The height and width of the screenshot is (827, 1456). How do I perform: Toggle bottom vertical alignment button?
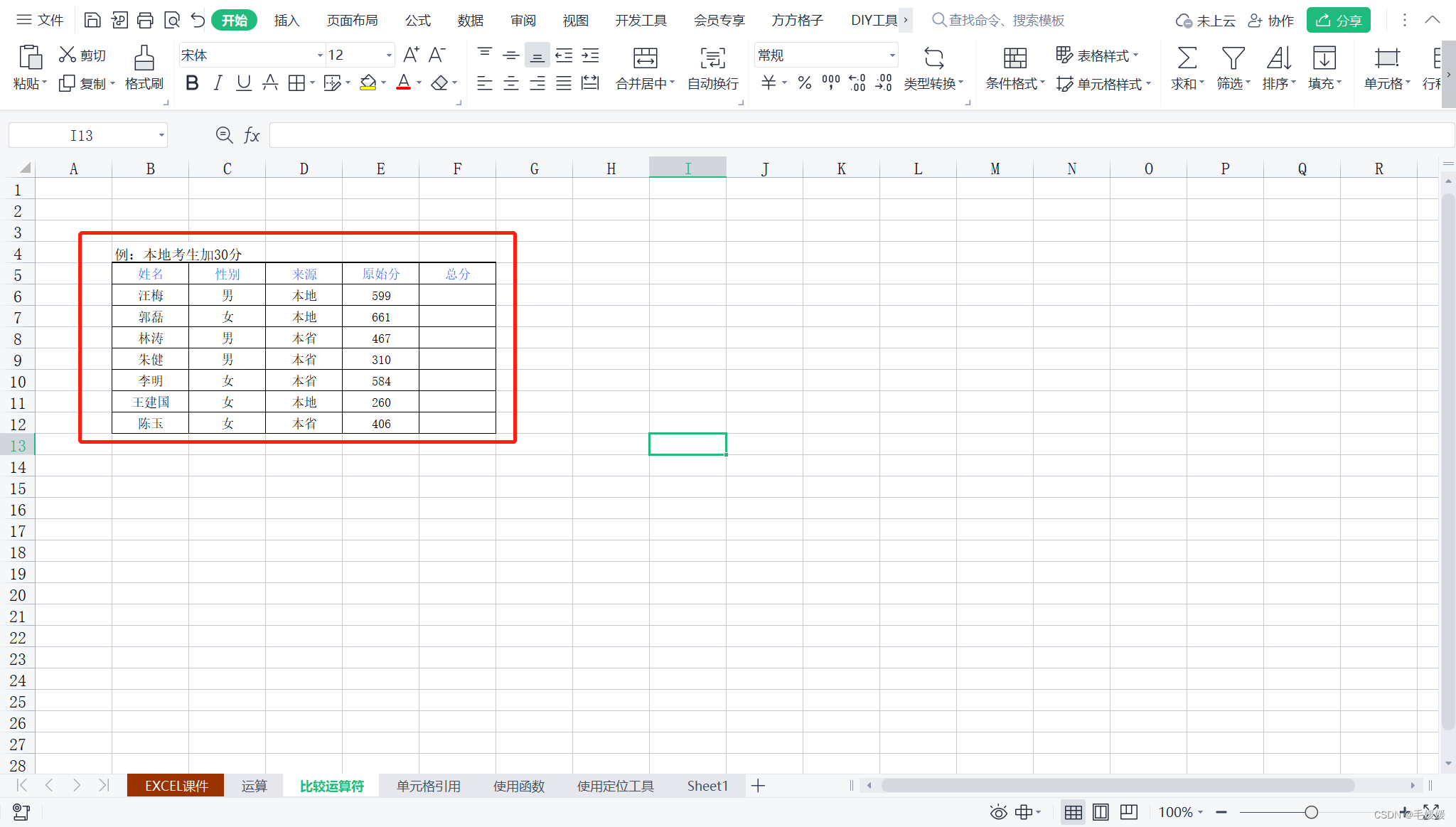[x=537, y=55]
